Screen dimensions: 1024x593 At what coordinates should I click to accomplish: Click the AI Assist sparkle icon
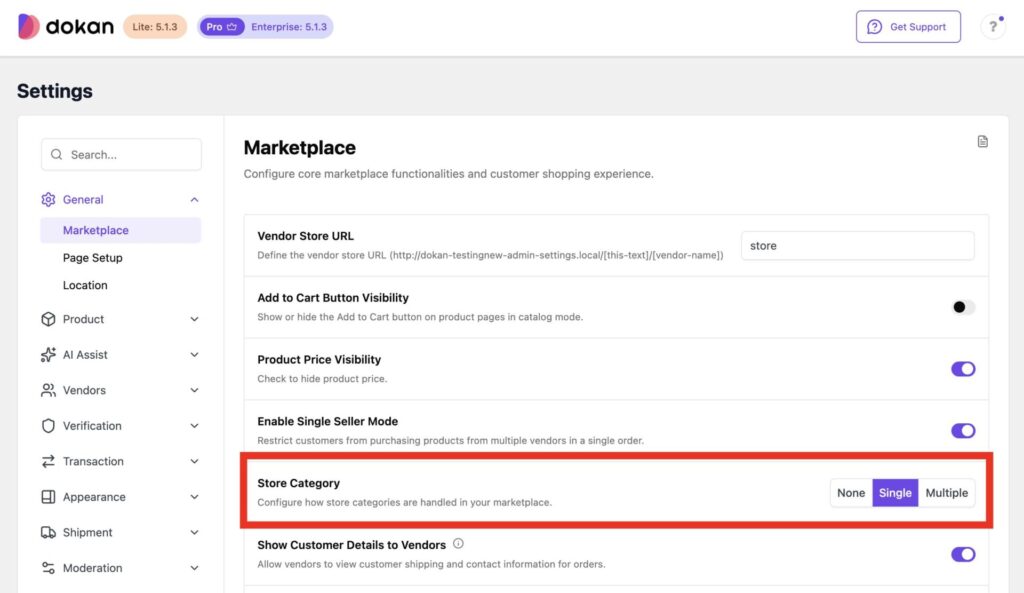click(48, 355)
